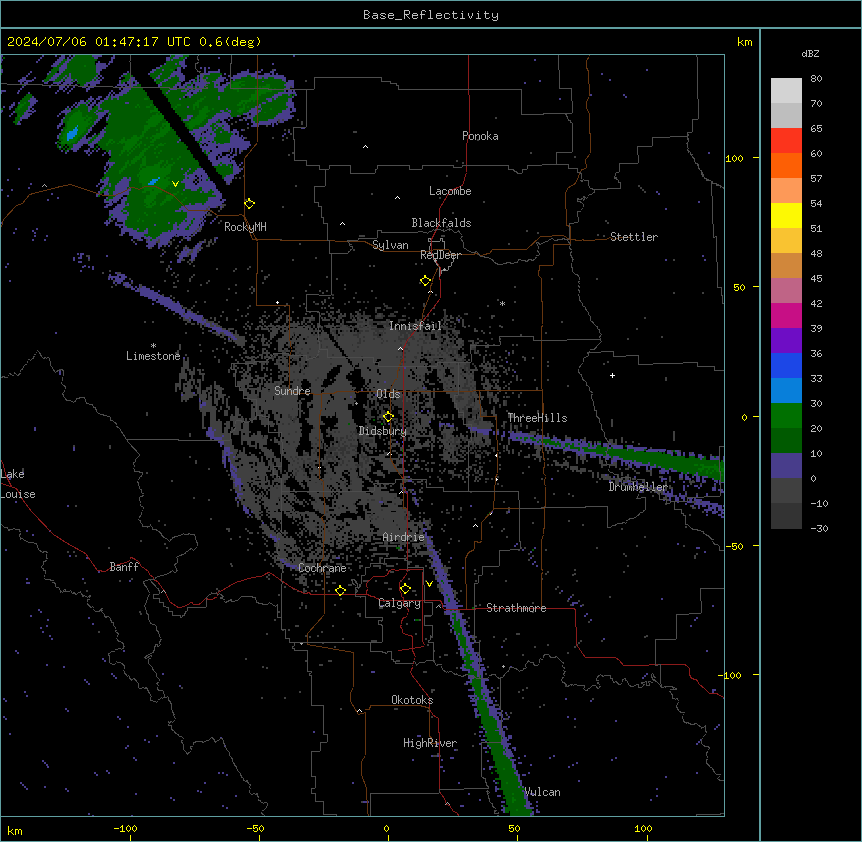
Task: Click the white asterisk marker above Limestone
Action: pos(153,346)
